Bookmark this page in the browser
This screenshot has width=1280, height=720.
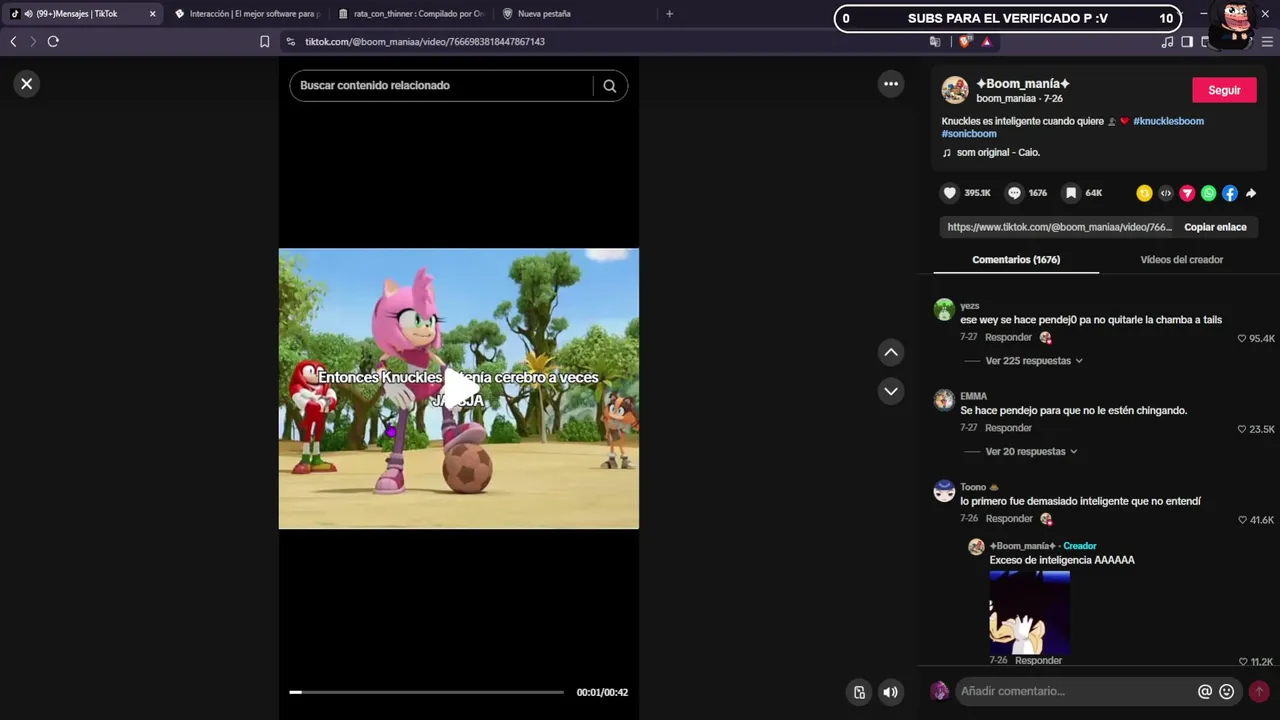coord(265,42)
